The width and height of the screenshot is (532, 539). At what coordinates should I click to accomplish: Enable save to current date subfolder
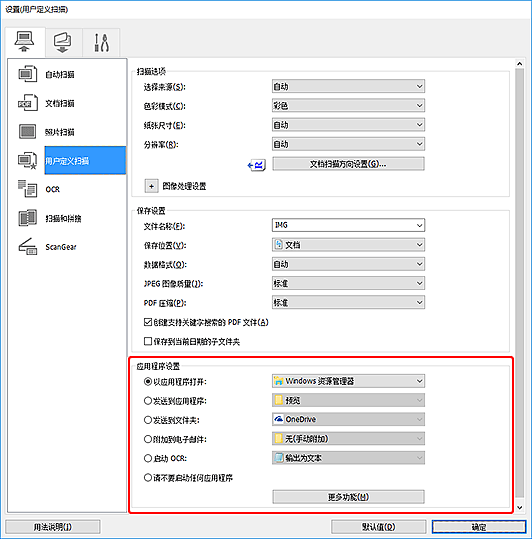tap(148, 341)
